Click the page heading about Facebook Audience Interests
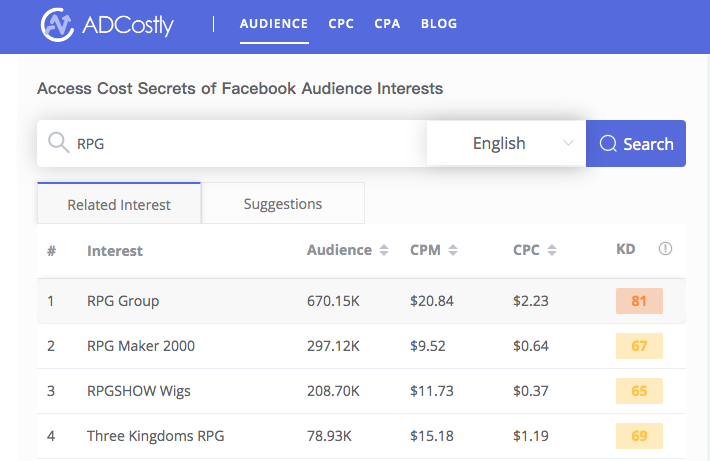 [240, 88]
